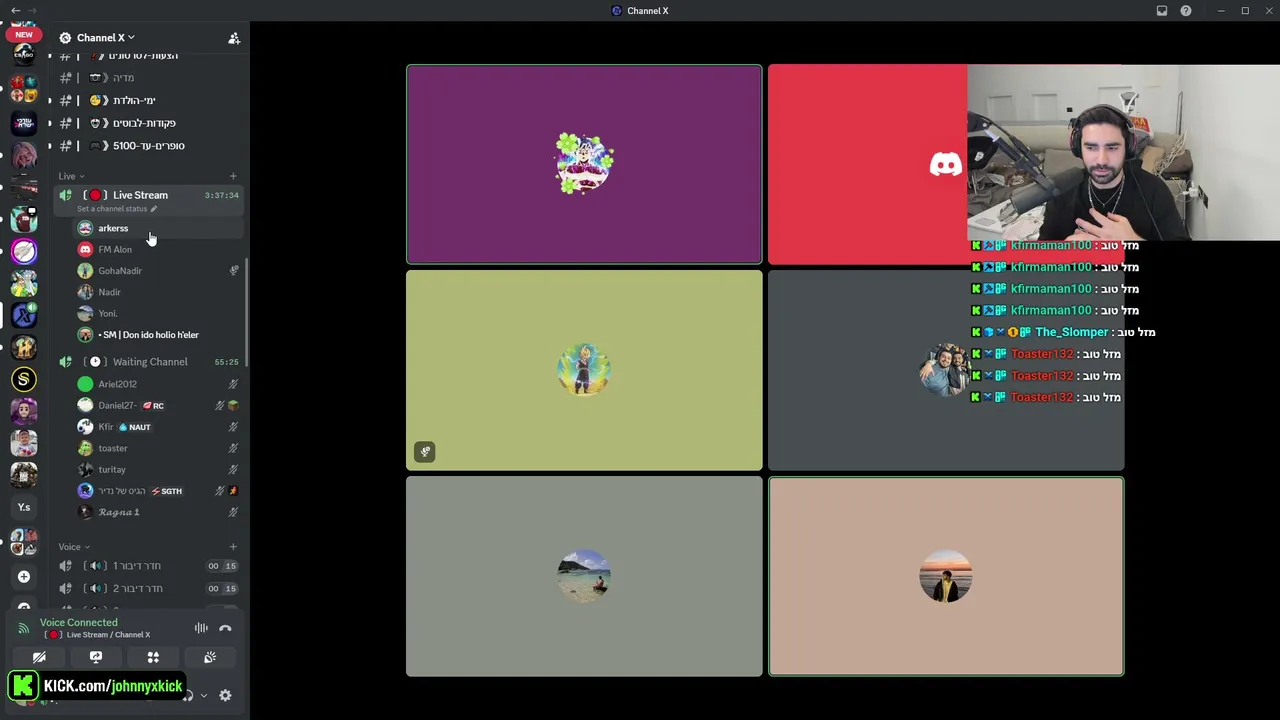Open the audio device dropdown arrow beside settings gear
Image resolution: width=1280 pixels, height=720 pixels.
tap(204, 696)
